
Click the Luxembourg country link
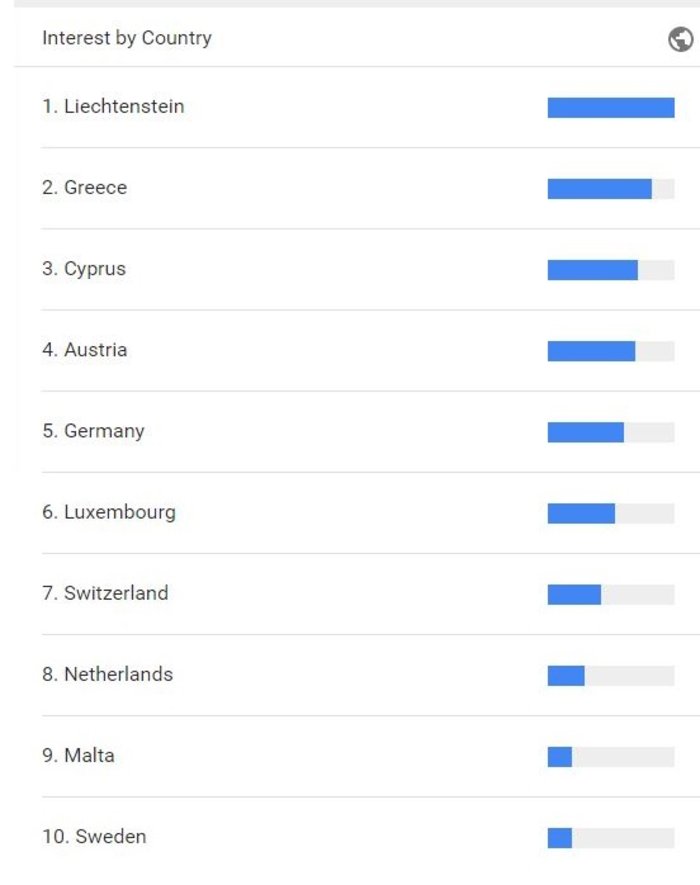[108, 512]
